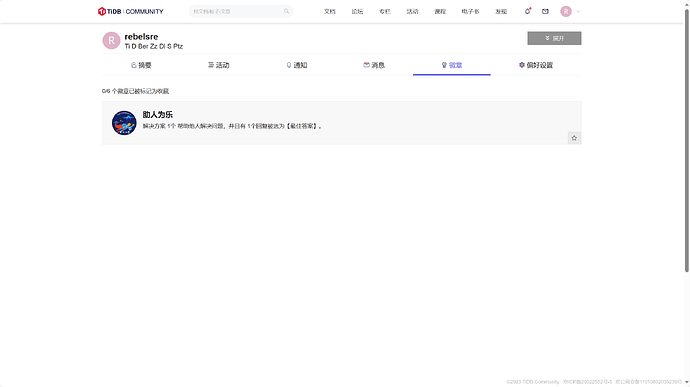The image size is (690, 387).
Task: Click the scrollbar down arrow
Action: coord(686,383)
